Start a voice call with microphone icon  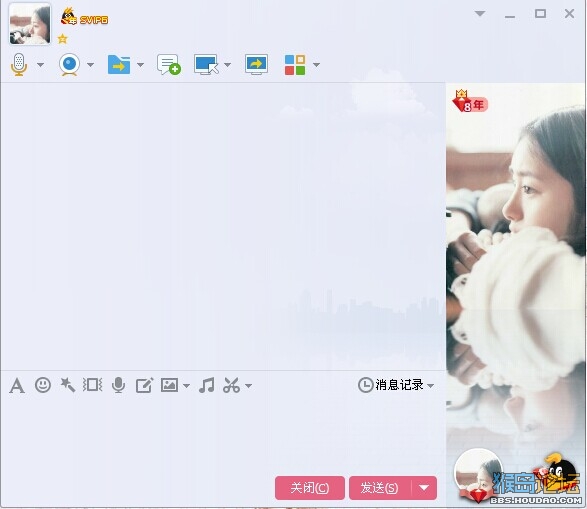[x=19, y=65]
